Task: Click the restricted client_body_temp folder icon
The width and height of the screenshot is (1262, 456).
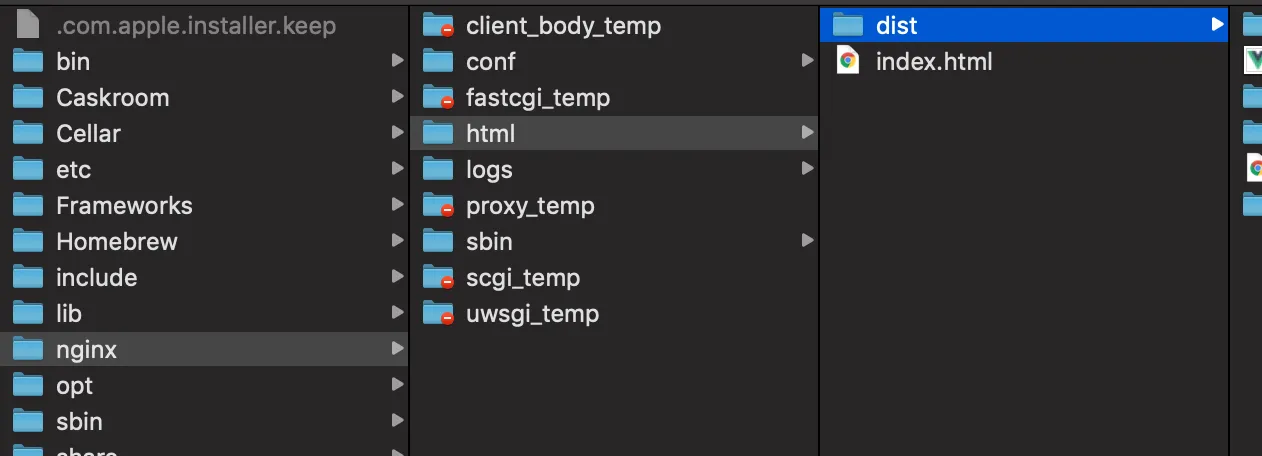Action: (x=439, y=25)
